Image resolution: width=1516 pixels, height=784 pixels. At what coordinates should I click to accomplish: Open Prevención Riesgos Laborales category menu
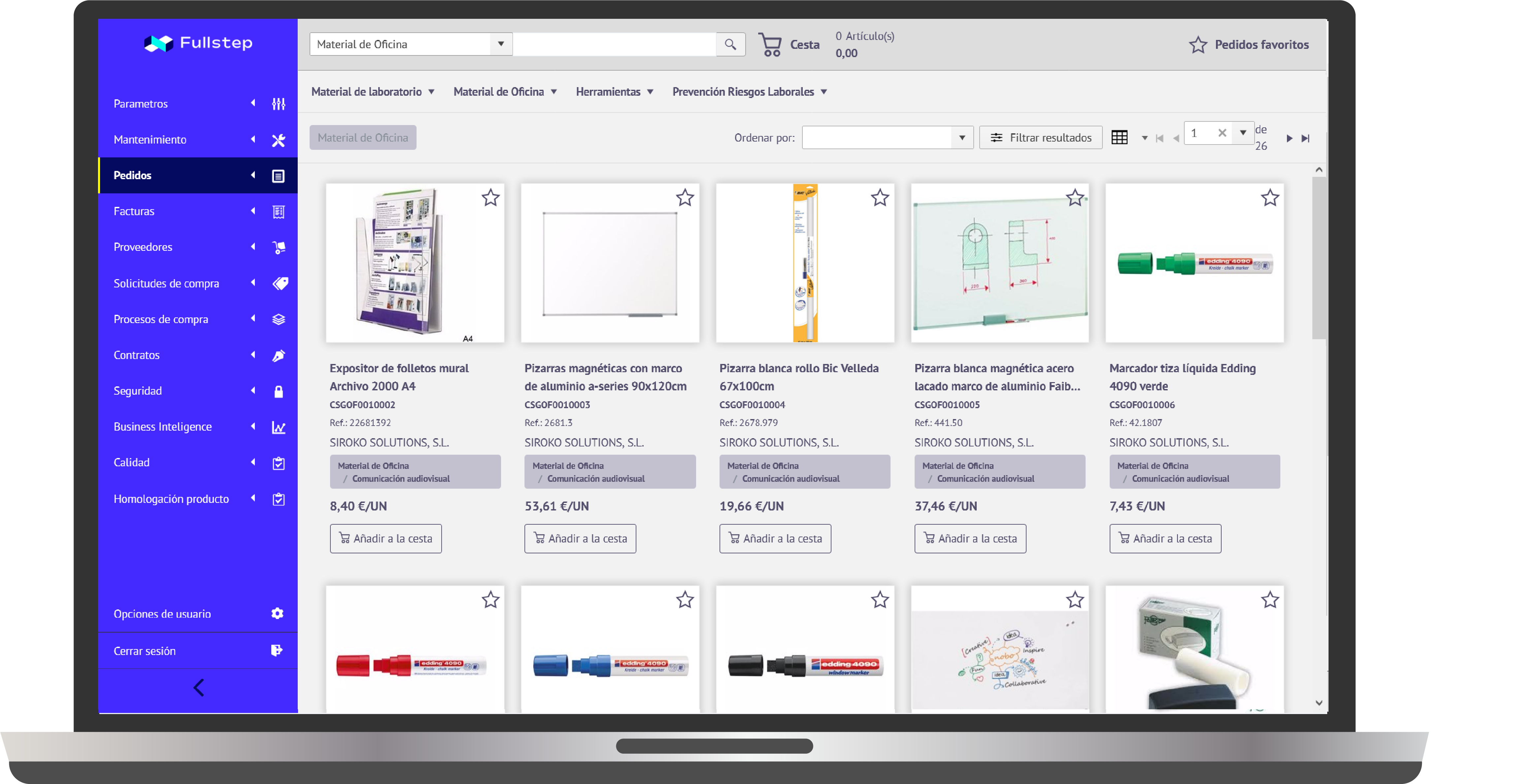(x=749, y=92)
